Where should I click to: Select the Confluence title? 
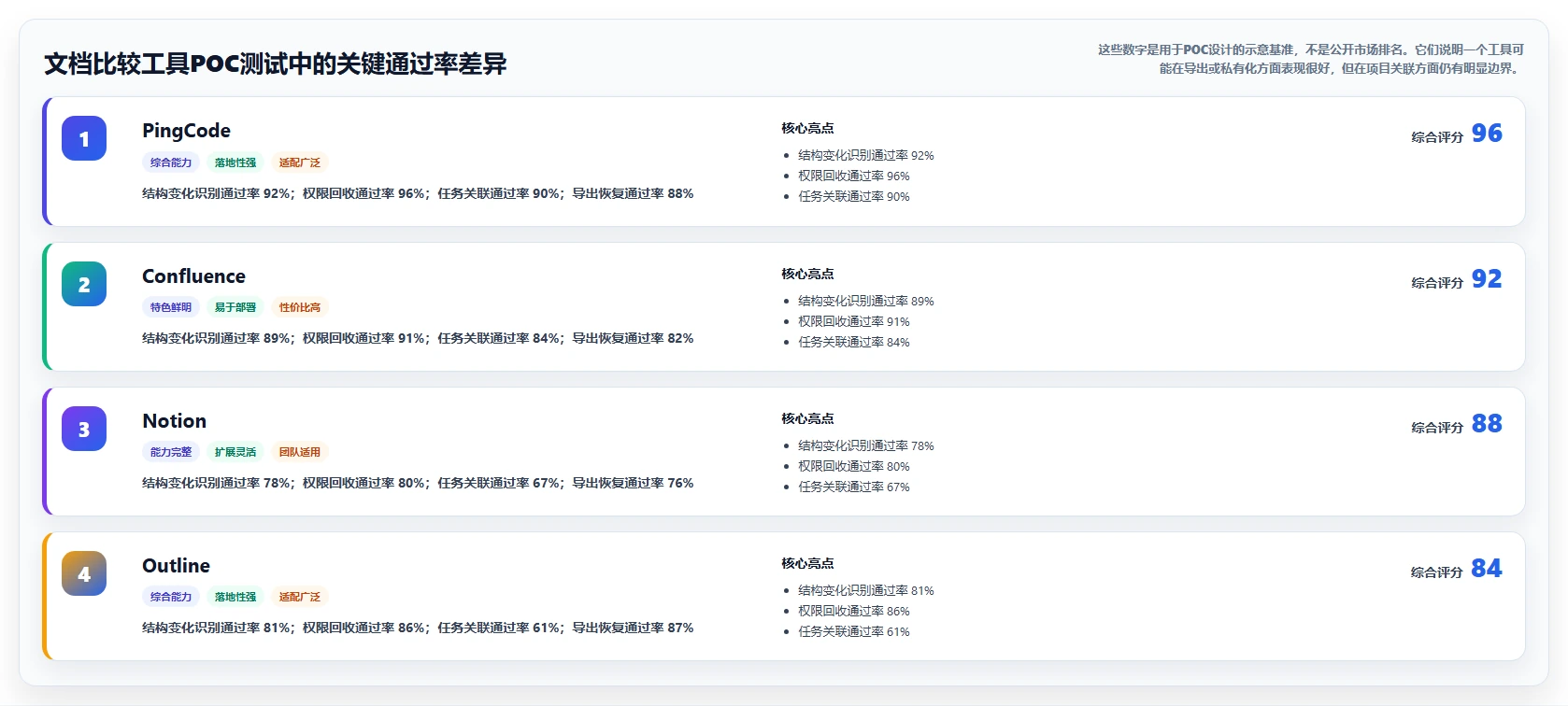[193, 276]
